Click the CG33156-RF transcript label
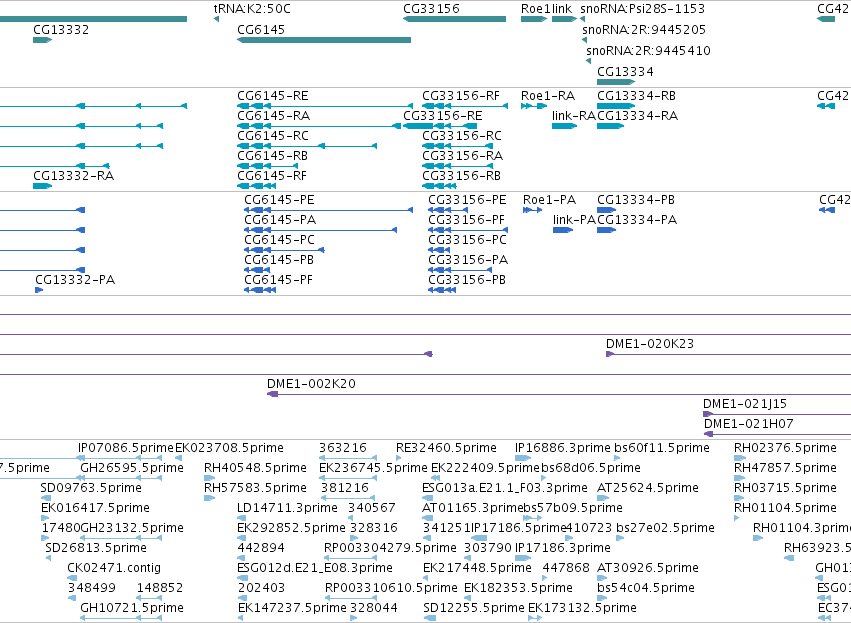This screenshot has width=851, height=623. [461, 96]
